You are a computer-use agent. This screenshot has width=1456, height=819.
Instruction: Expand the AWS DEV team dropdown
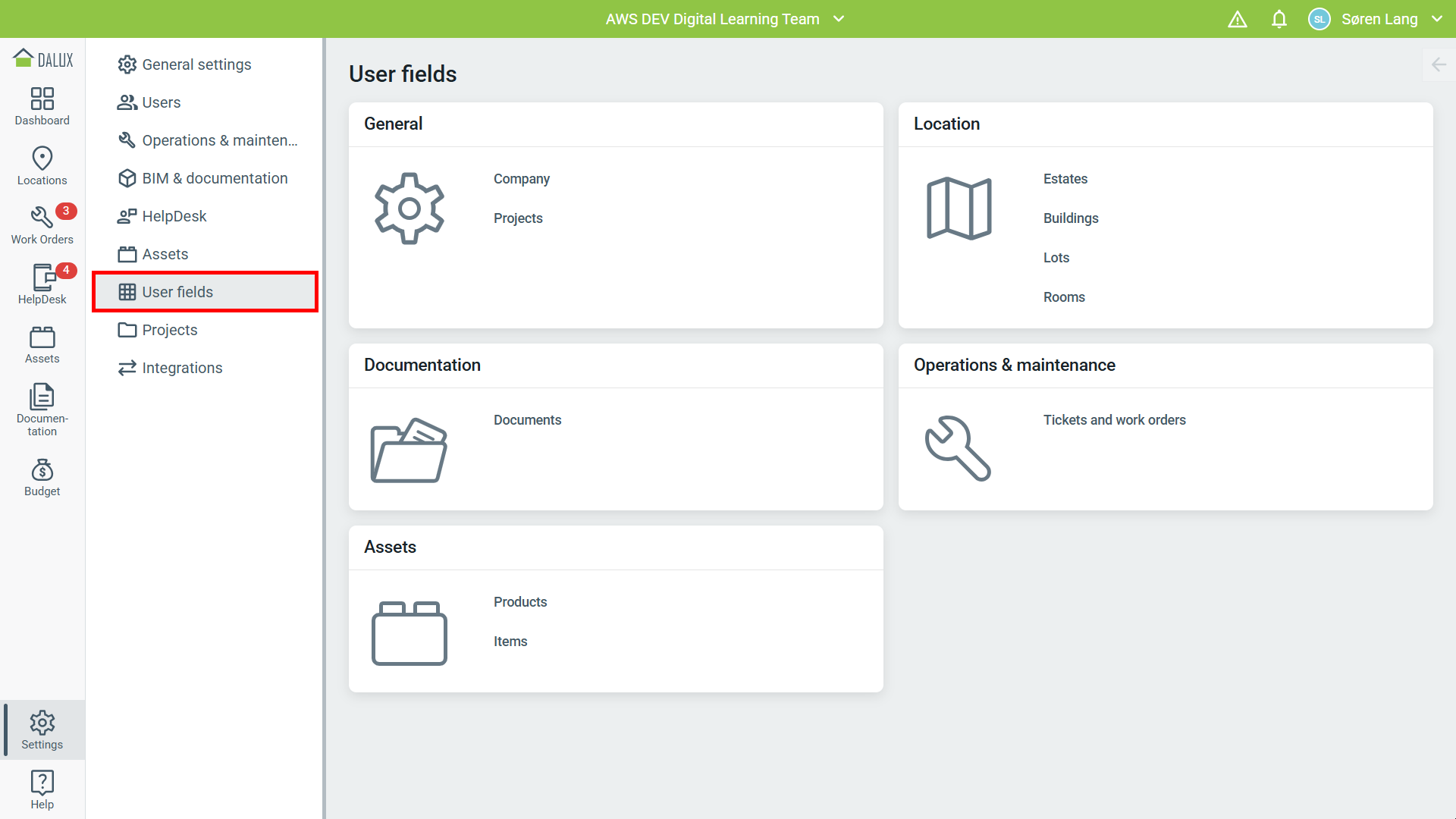[839, 19]
